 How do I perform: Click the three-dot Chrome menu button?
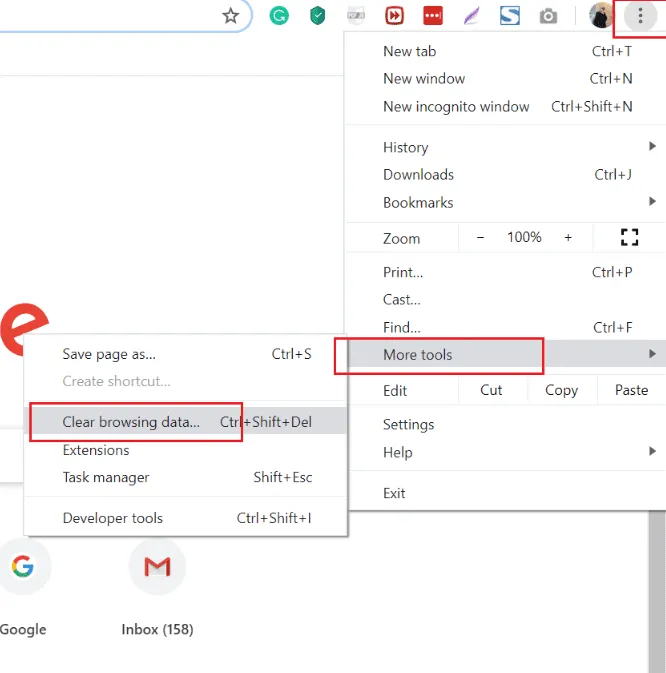click(641, 16)
